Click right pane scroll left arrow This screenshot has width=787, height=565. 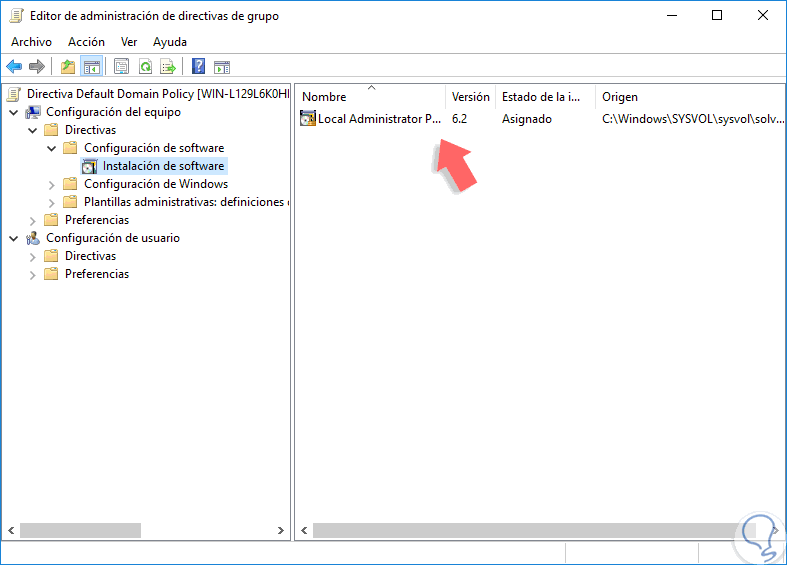(304, 530)
